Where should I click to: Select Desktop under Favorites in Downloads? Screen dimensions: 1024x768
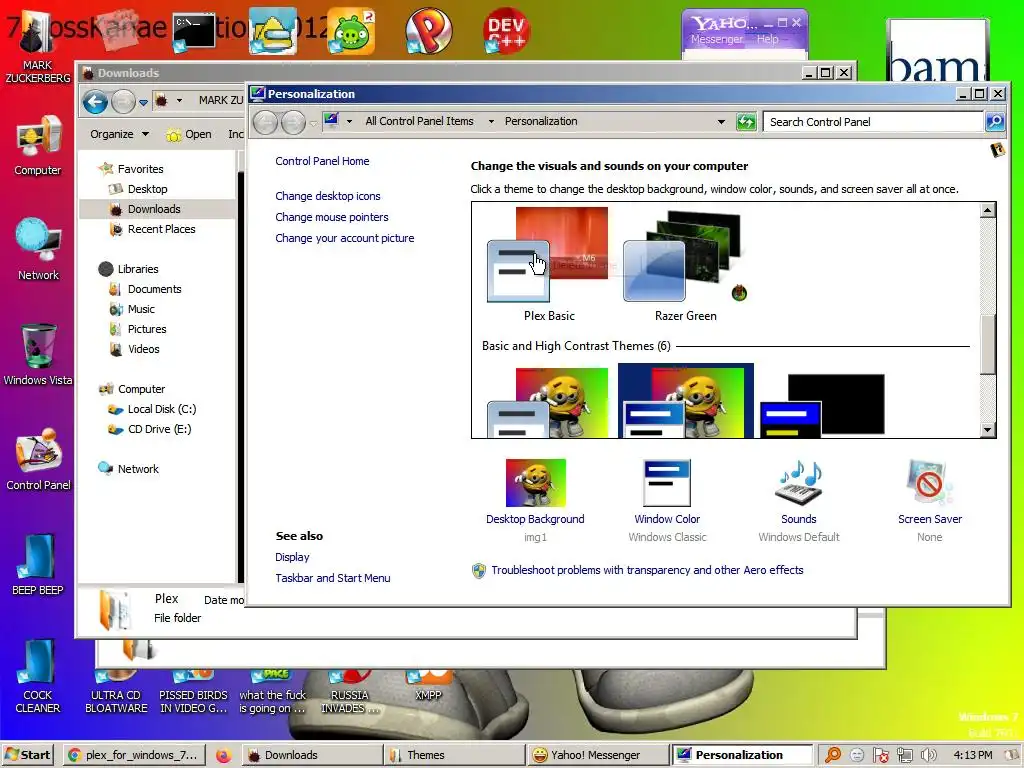pos(148,189)
